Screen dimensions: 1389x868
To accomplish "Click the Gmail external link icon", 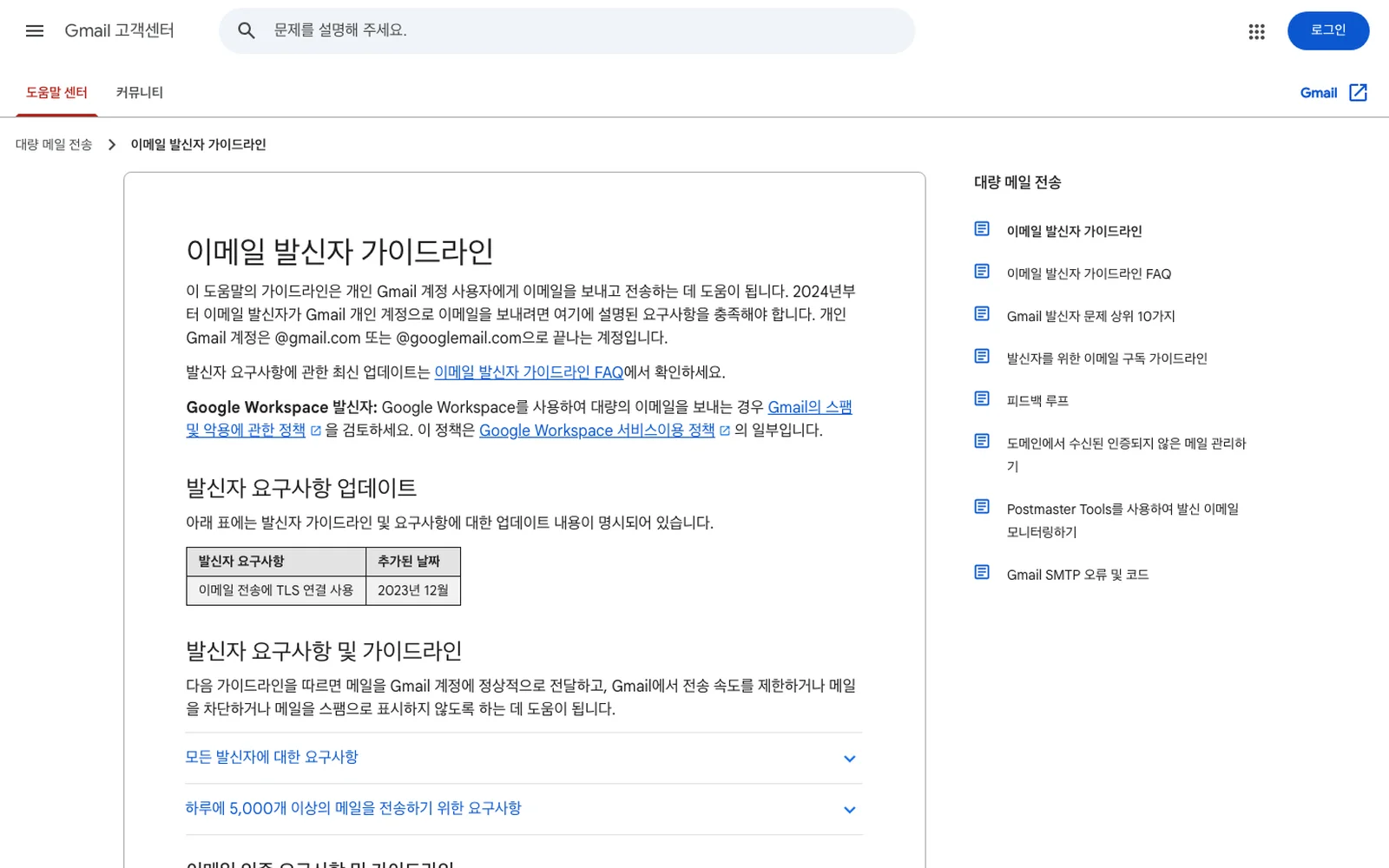I will tap(1358, 93).
